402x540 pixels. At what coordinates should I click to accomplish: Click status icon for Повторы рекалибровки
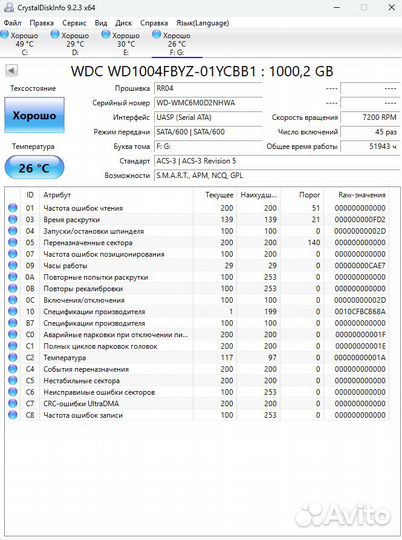click(x=13, y=288)
